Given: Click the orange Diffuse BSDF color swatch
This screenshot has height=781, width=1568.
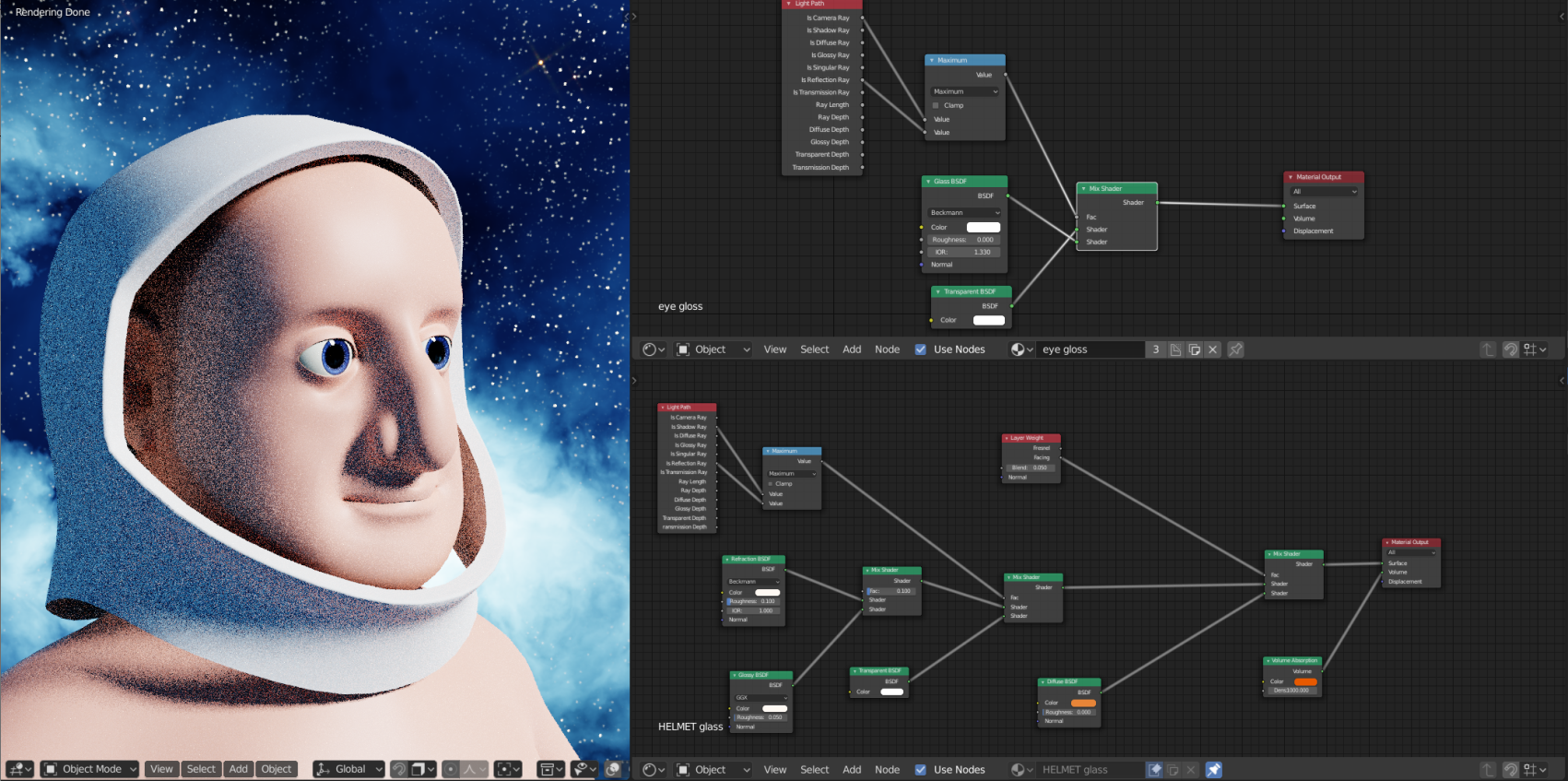Looking at the screenshot, I should tap(1083, 703).
